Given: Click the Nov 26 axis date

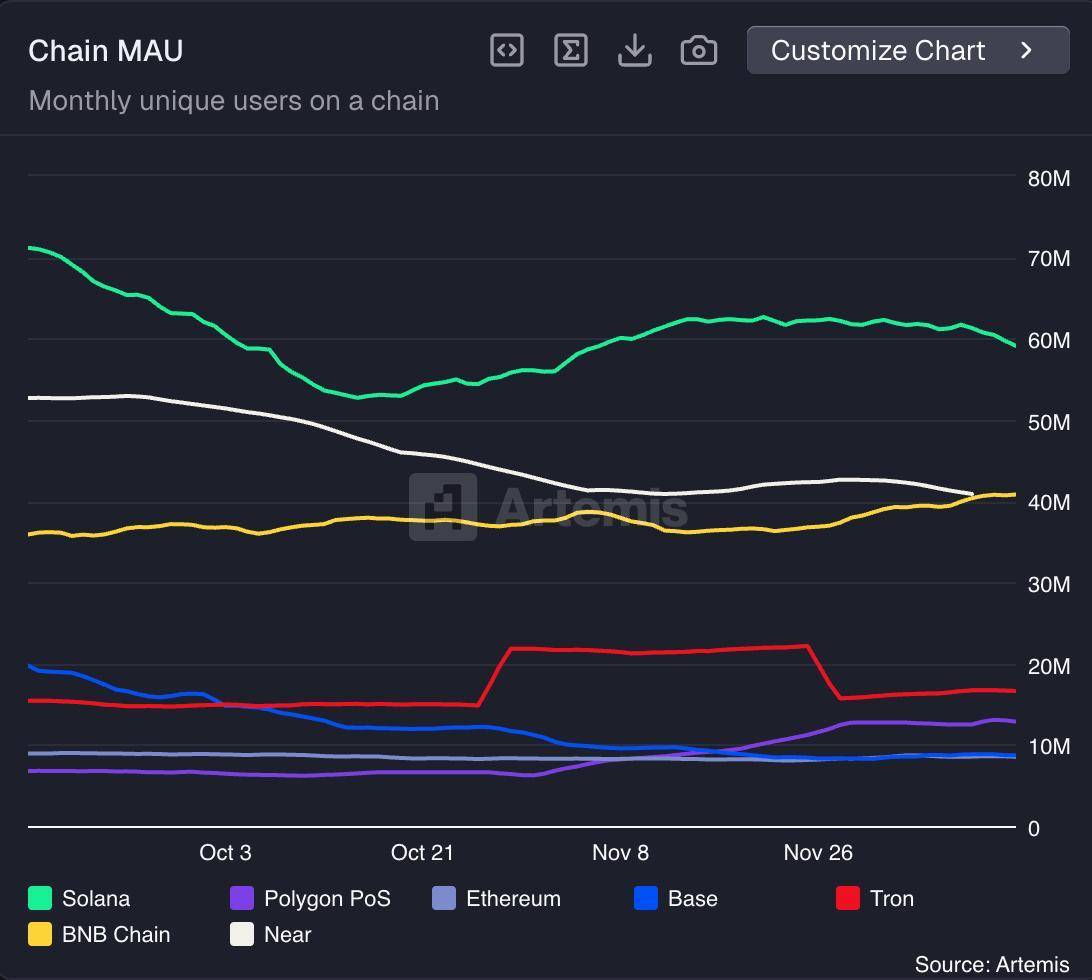Looking at the screenshot, I should pyautogui.click(x=818, y=852).
